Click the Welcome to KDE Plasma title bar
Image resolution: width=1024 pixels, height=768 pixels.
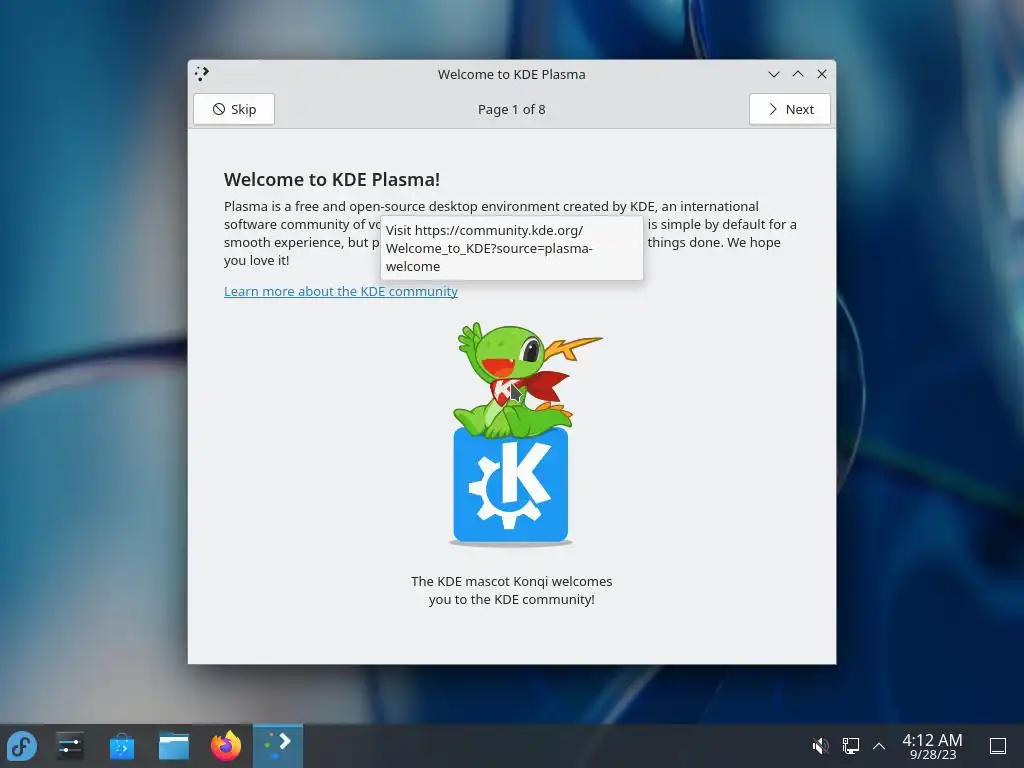pos(511,74)
